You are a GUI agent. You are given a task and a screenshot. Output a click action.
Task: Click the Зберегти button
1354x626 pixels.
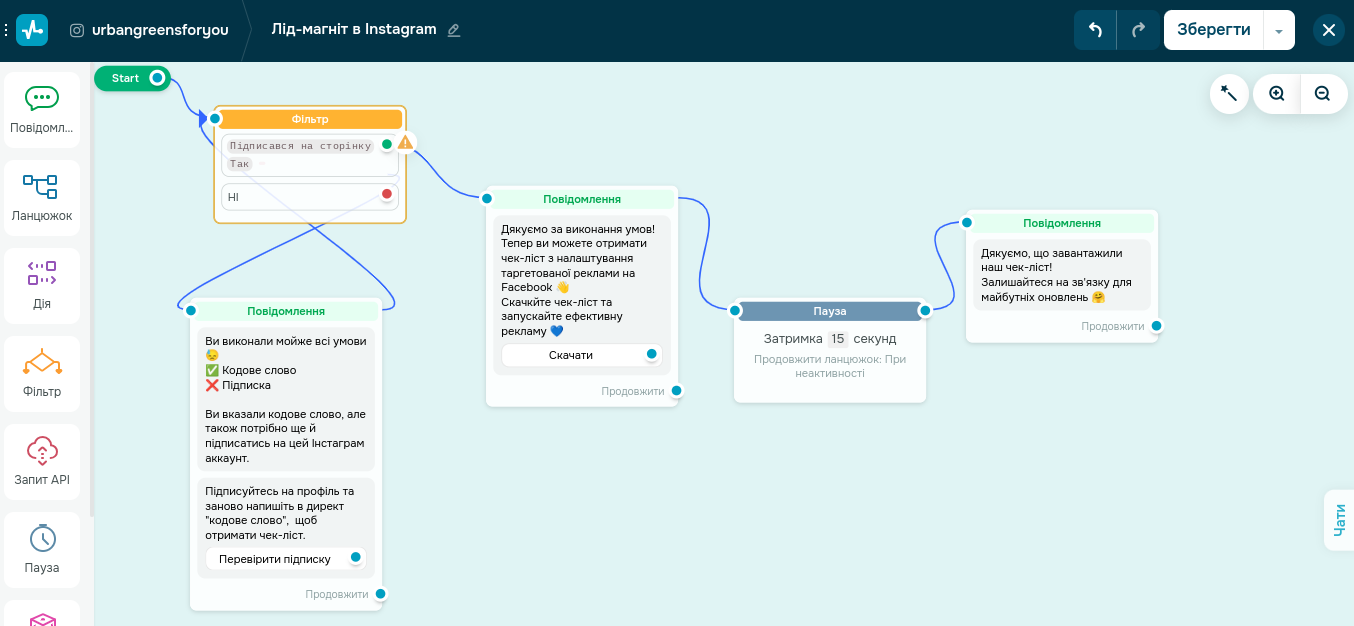1213,29
